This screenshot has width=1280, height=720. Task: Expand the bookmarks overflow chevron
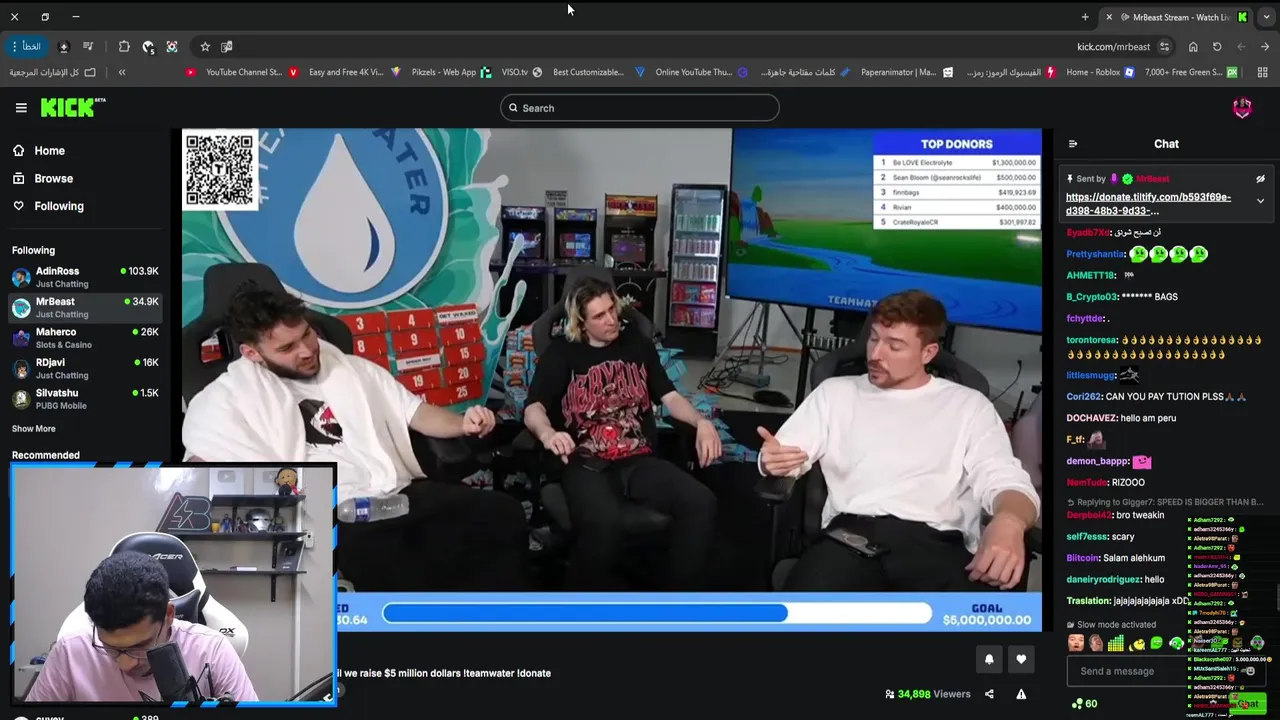coord(122,72)
